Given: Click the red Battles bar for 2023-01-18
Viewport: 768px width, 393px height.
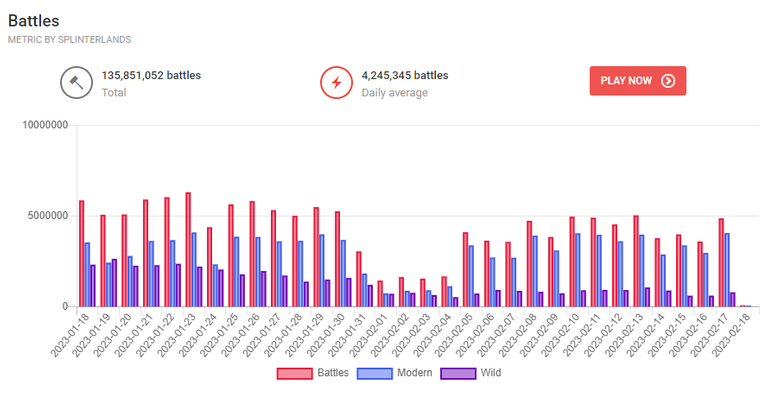Looking at the screenshot, I should tap(81, 253).
